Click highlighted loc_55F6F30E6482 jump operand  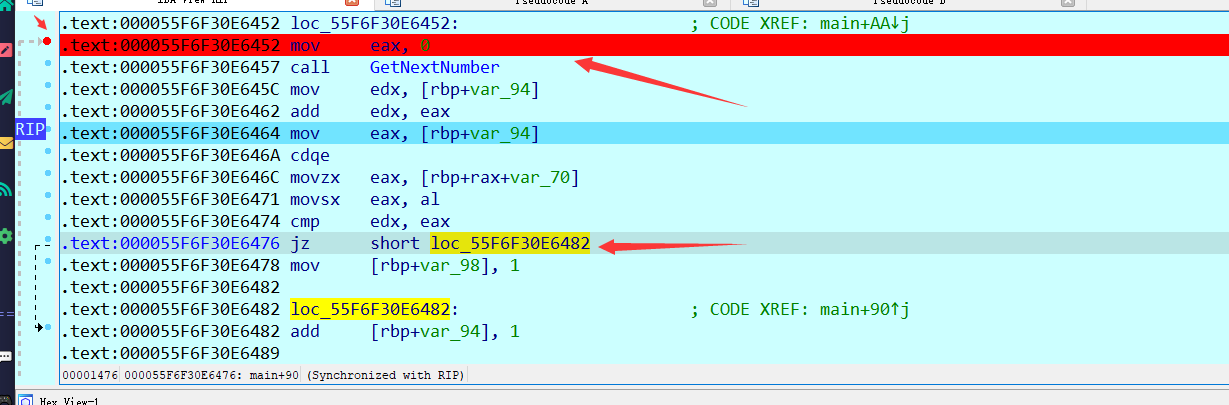(510, 243)
